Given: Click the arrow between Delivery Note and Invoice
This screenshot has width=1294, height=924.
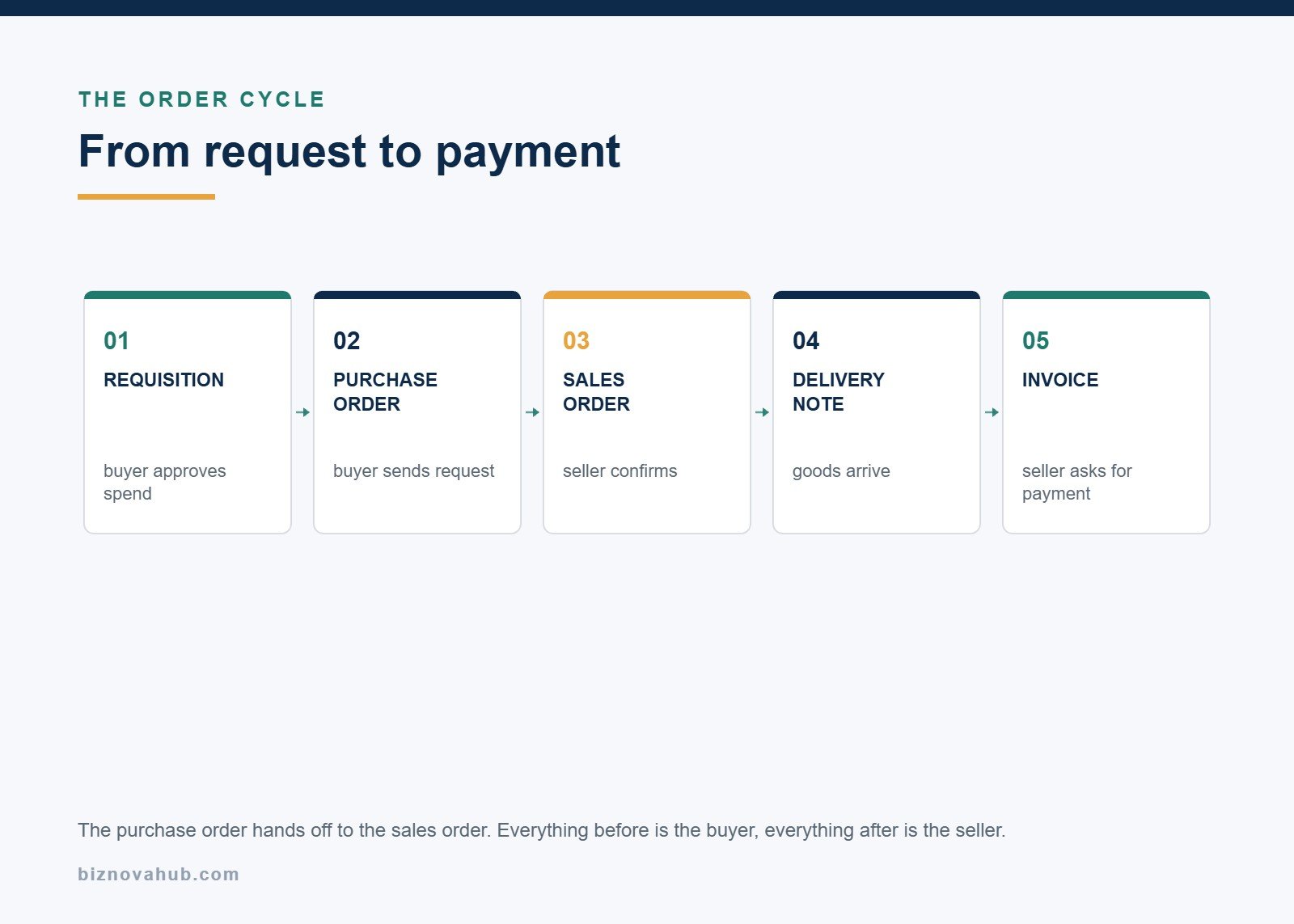Looking at the screenshot, I should (x=992, y=412).
